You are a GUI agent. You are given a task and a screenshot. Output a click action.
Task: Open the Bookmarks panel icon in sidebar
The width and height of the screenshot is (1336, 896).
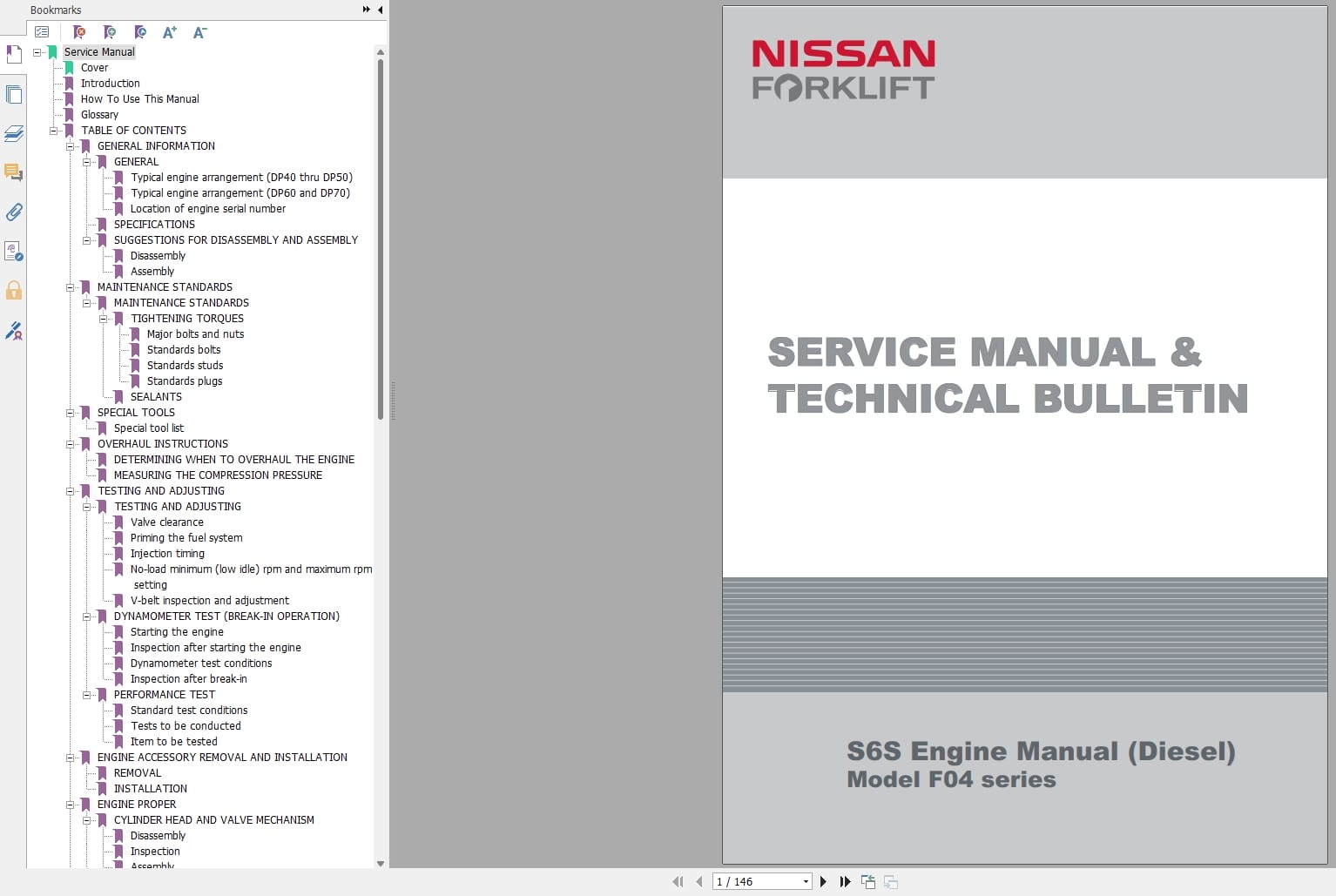[x=14, y=55]
